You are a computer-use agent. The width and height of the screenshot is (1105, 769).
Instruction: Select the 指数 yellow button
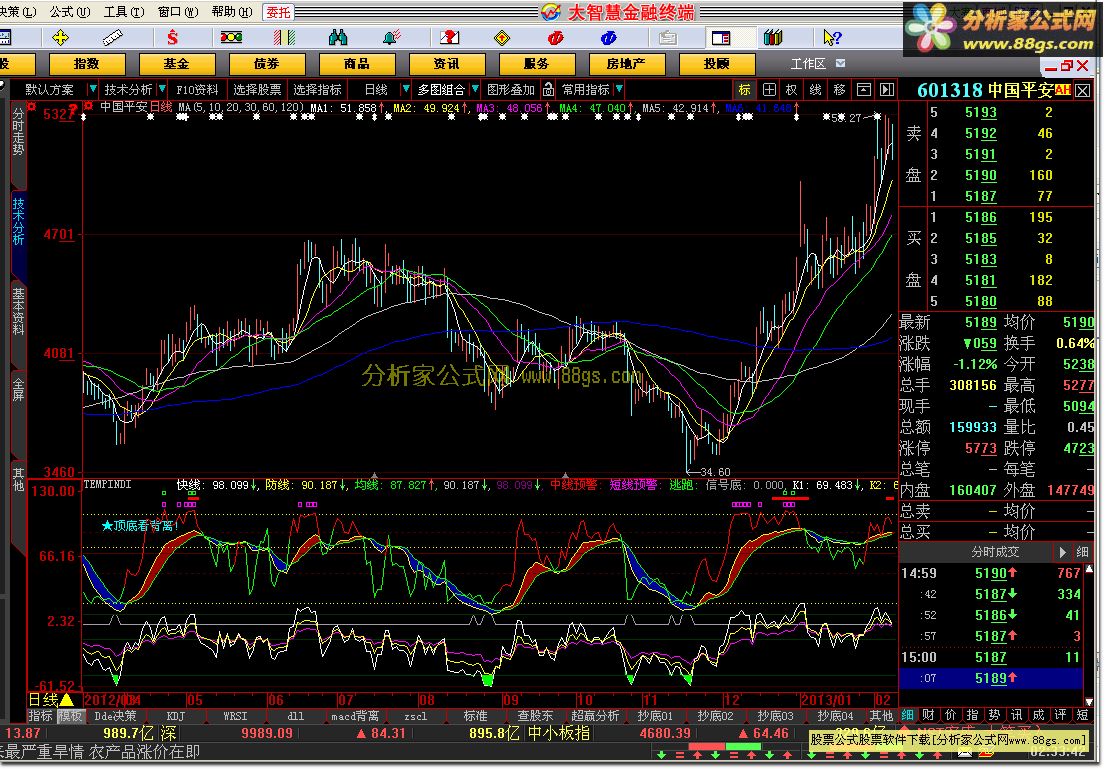click(x=87, y=64)
